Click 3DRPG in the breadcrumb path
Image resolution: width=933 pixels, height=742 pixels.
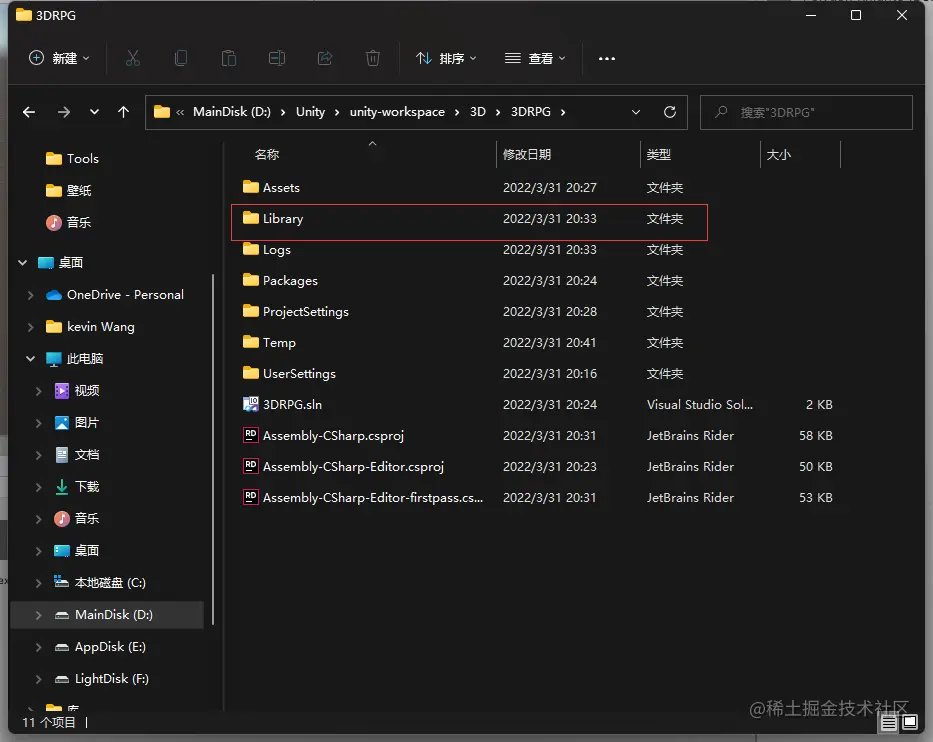531,112
